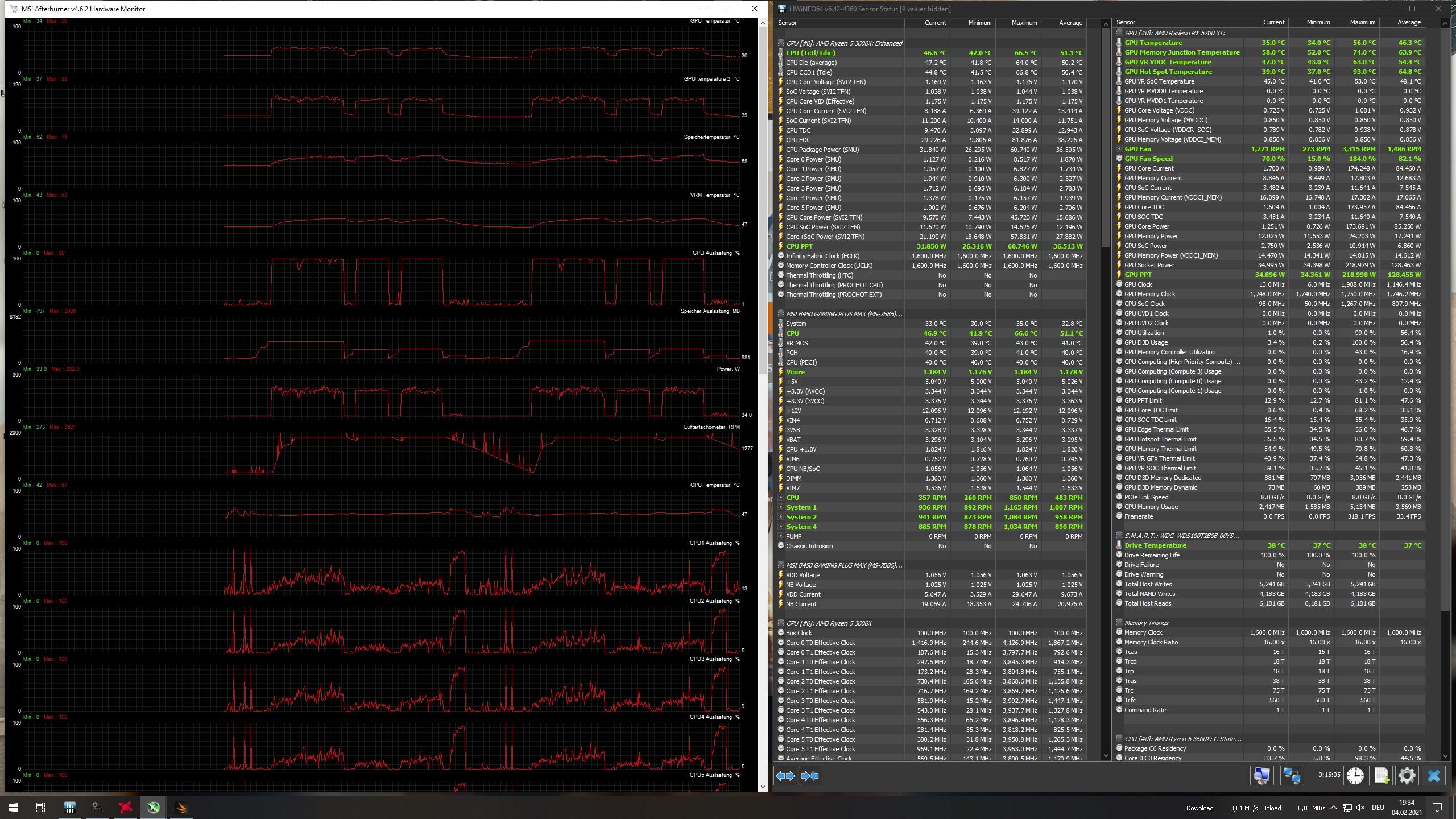The height and width of the screenshot is (819, 1456).
Task: Click the left pane Minimum column header
Action: click(x=973, y=23)
